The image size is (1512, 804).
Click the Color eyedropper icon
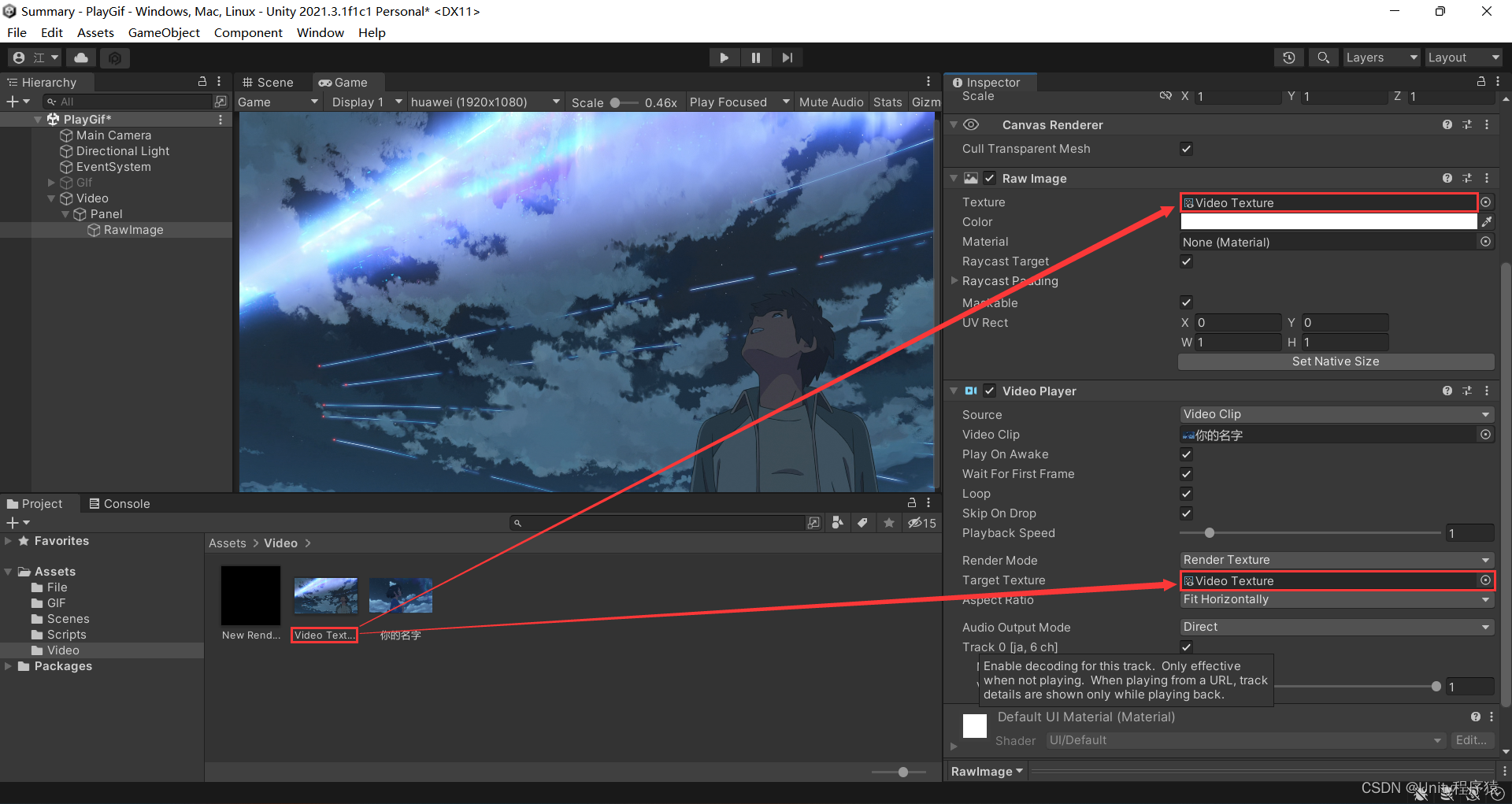click(x=1486, y=222)
